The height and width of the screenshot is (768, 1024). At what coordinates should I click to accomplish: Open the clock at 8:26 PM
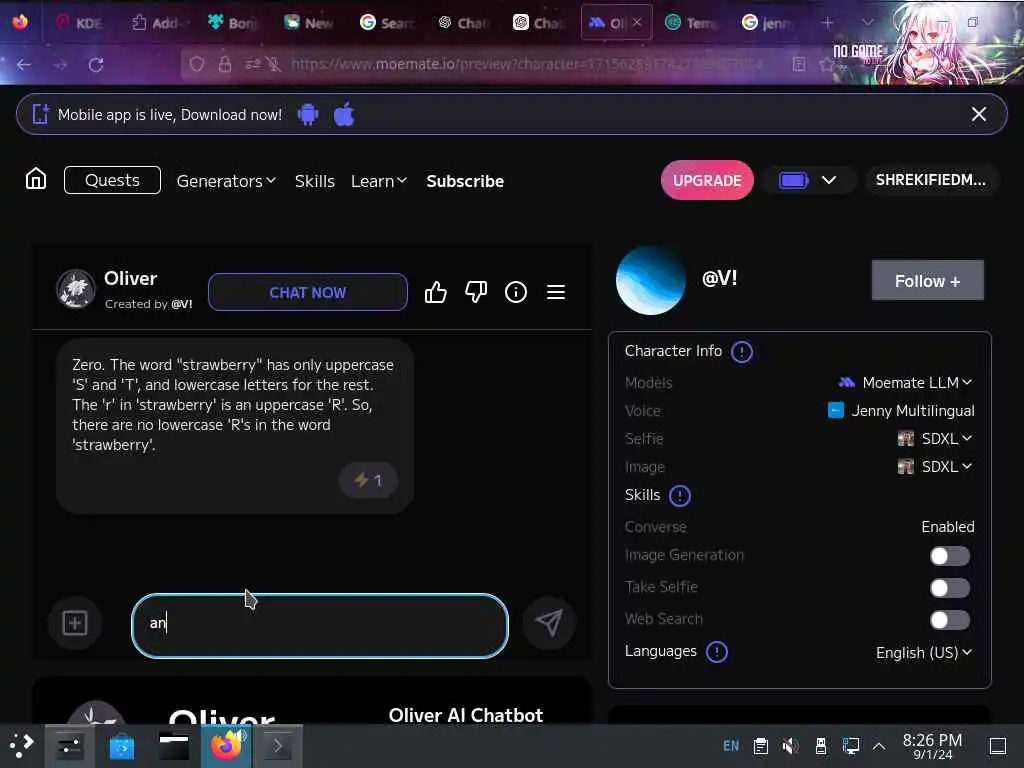coord(932,746)
